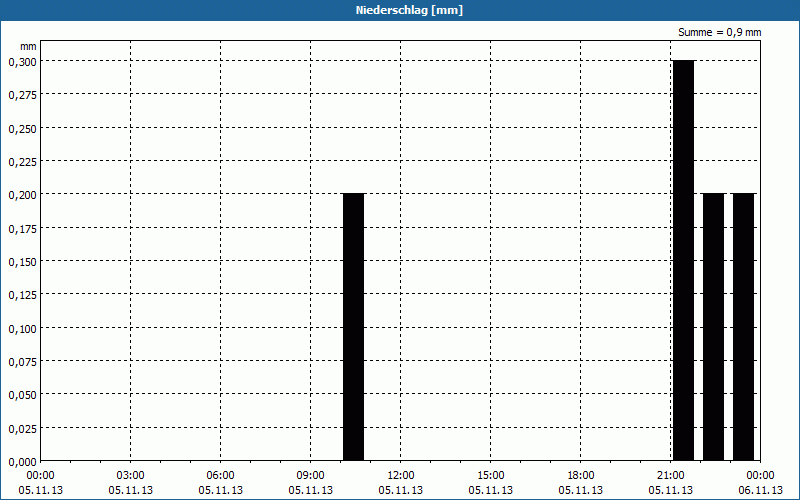Click the 0,250 y-axis label
This screenshot has height=500, width=800.
[x=22, y=128]
